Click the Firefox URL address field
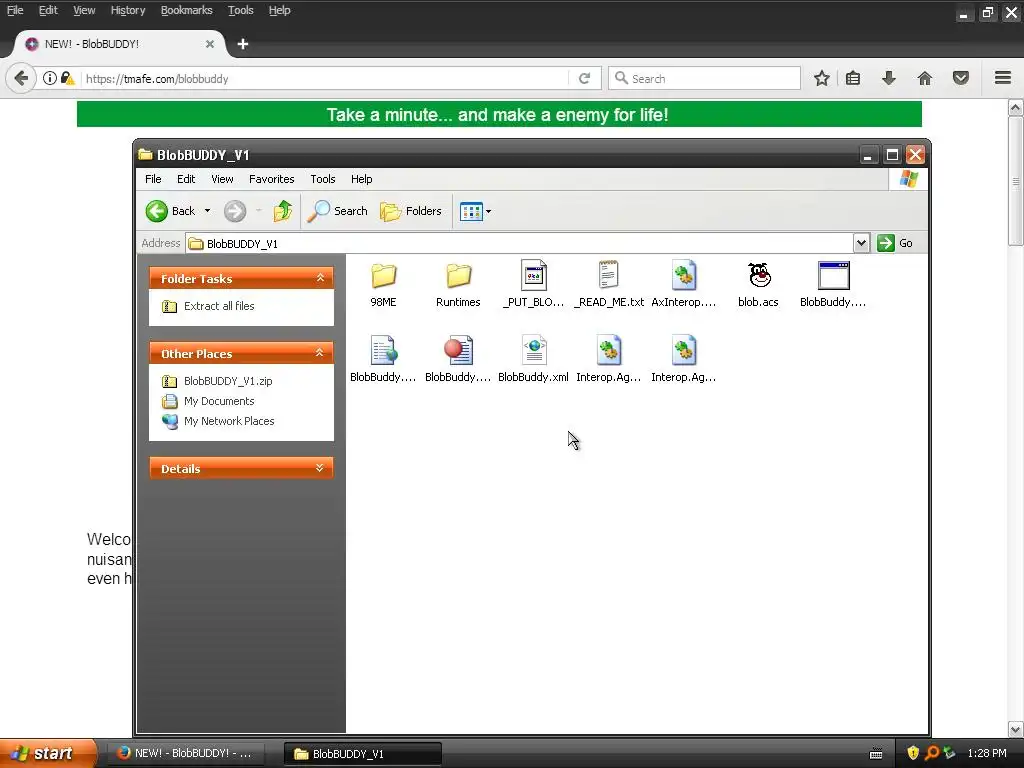 pos(325,78)
